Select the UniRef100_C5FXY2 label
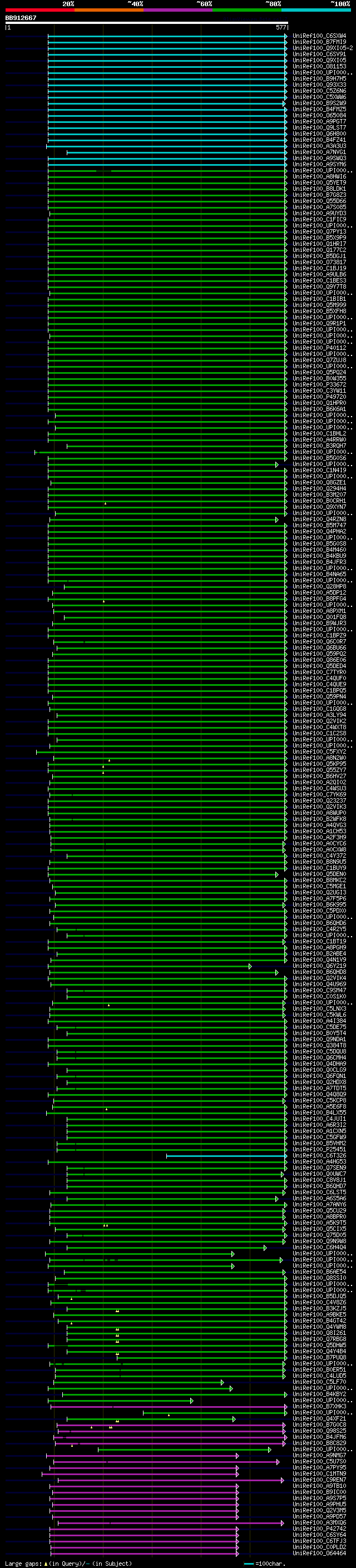 [319, 752]
